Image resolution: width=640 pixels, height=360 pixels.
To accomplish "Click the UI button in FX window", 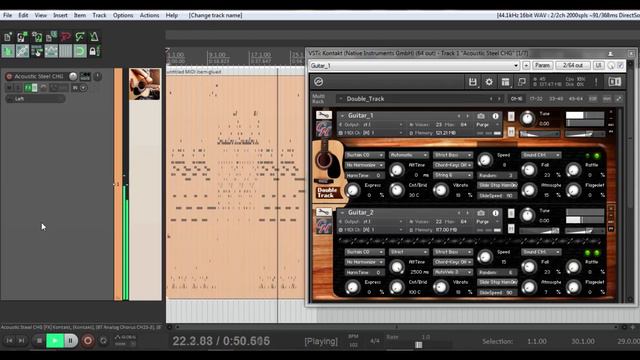I will [598, 66].
